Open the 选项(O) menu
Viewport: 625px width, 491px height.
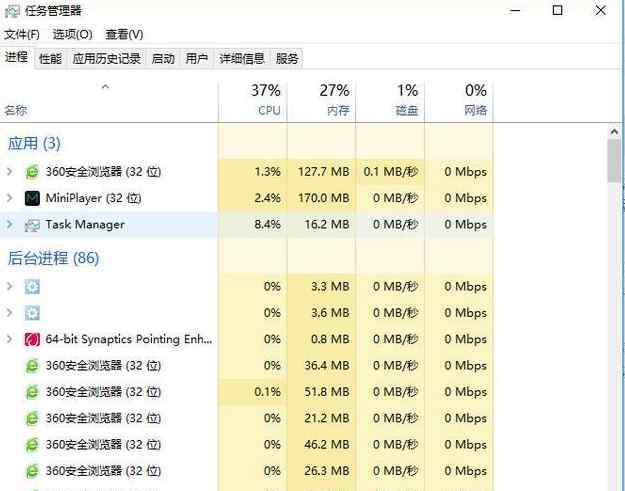[x=73, y=34]
